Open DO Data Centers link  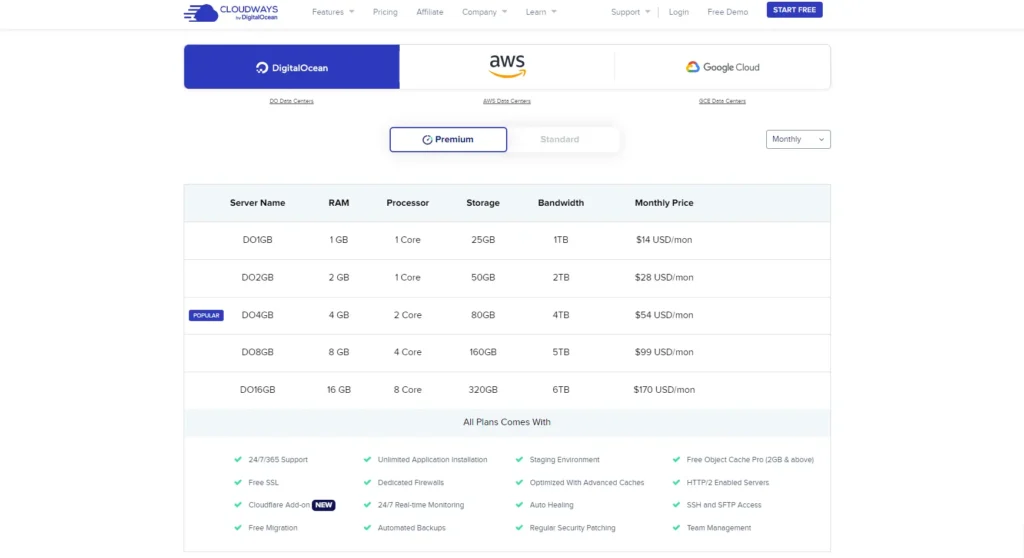tap(291, 101)
